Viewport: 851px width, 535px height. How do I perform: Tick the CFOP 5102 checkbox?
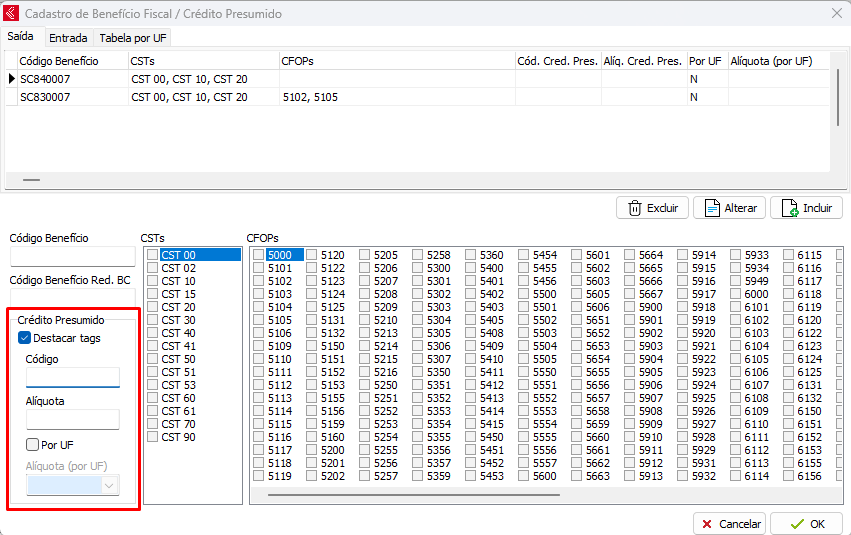click(x=259, y=281)
